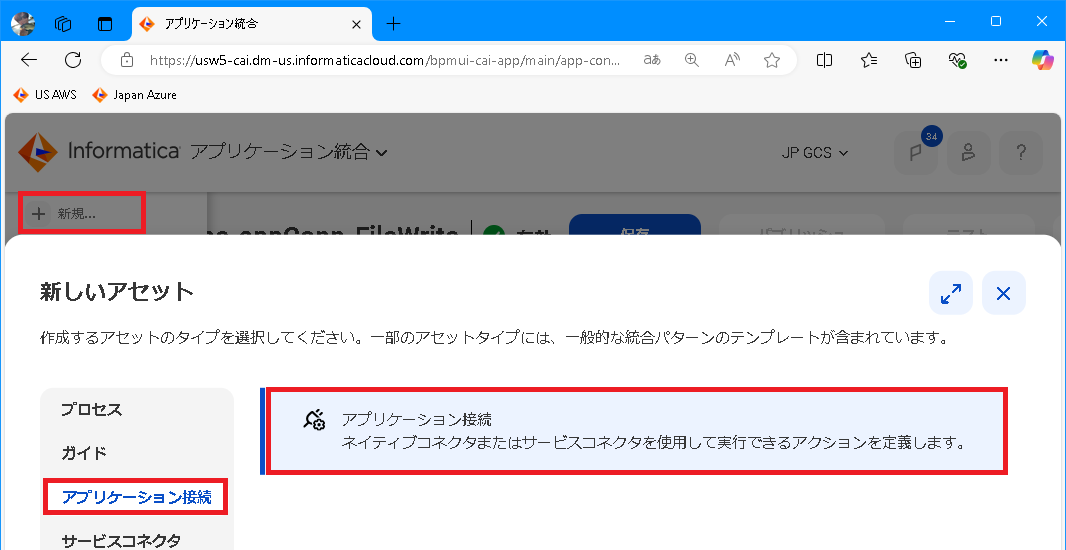Image resolution: width=1066 pixels, height=550 pixels.
Task: Open the translate page icon
Action: [x=652, y=60]
